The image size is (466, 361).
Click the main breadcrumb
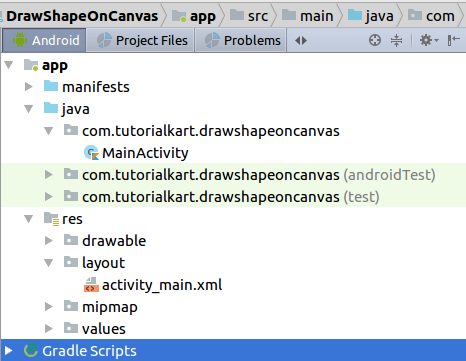point(307,16)
